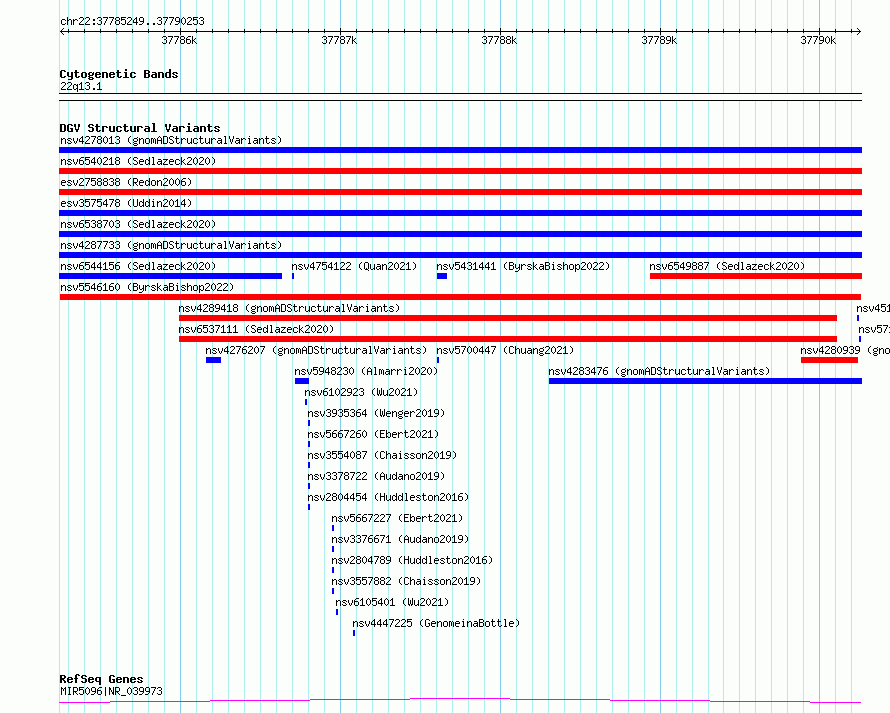The height and width of the screenshot is (713, 890).
Task: Click the red bar under nsv4280939
Action: [829, 360]
